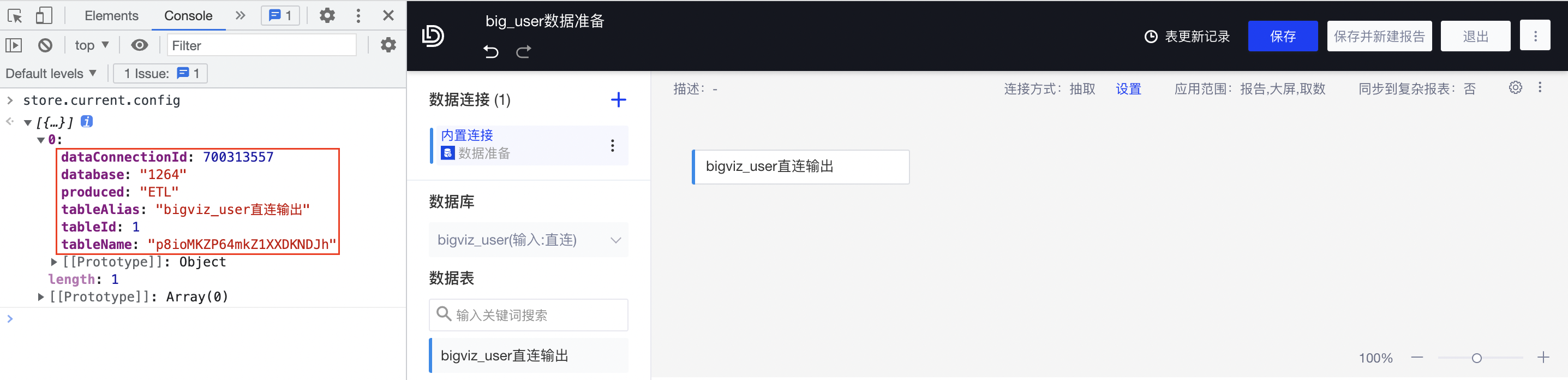This screenshot has height=380, width=1568.
Task: Open the 内置连接 three-dot options menu
Action: (x=612, y=145)
